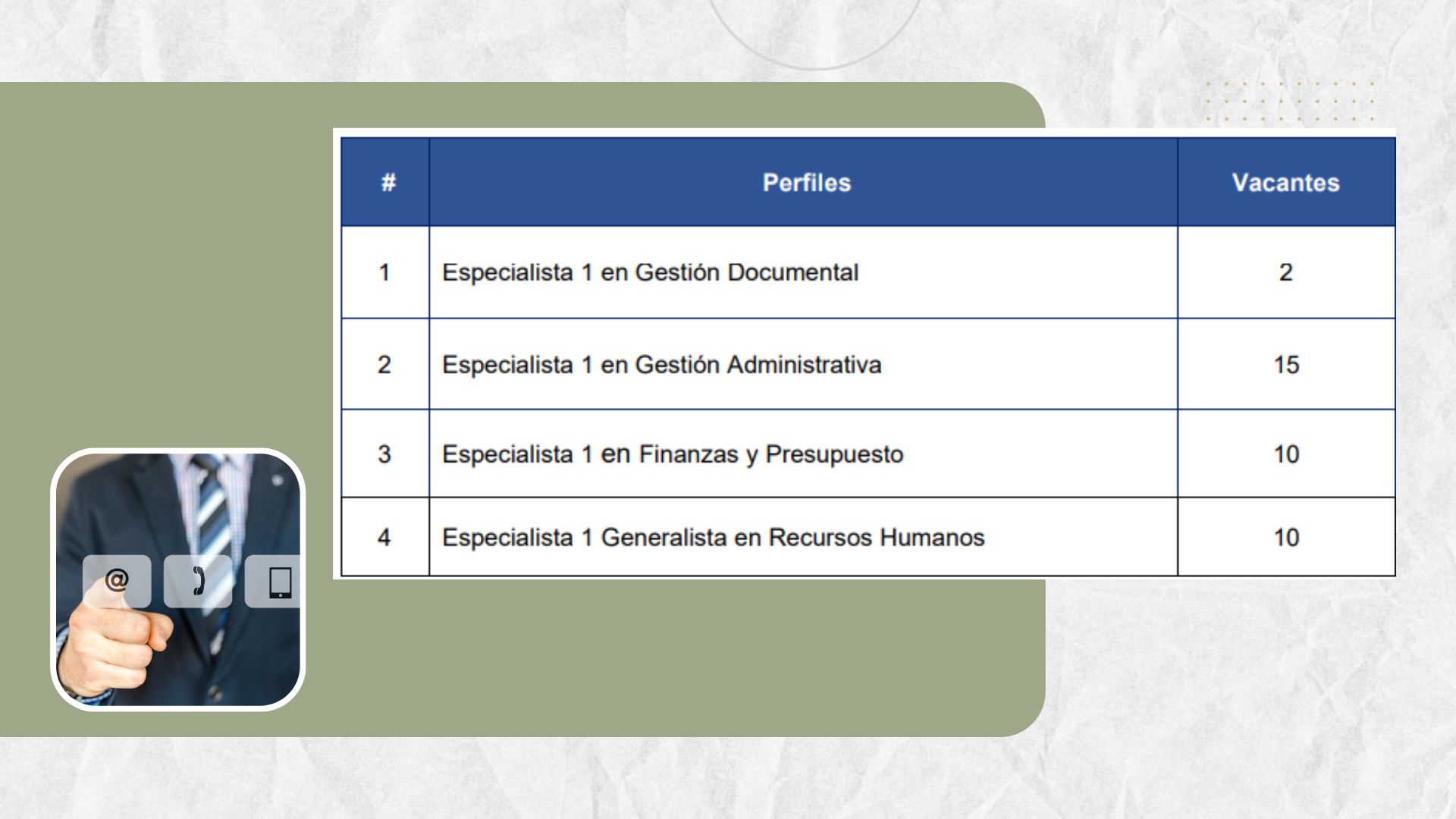The height and width of the screenshot is (819, 1456).
Task: Click vacancy count for Recursos Humanos
Action: [x=1286, y=538]
